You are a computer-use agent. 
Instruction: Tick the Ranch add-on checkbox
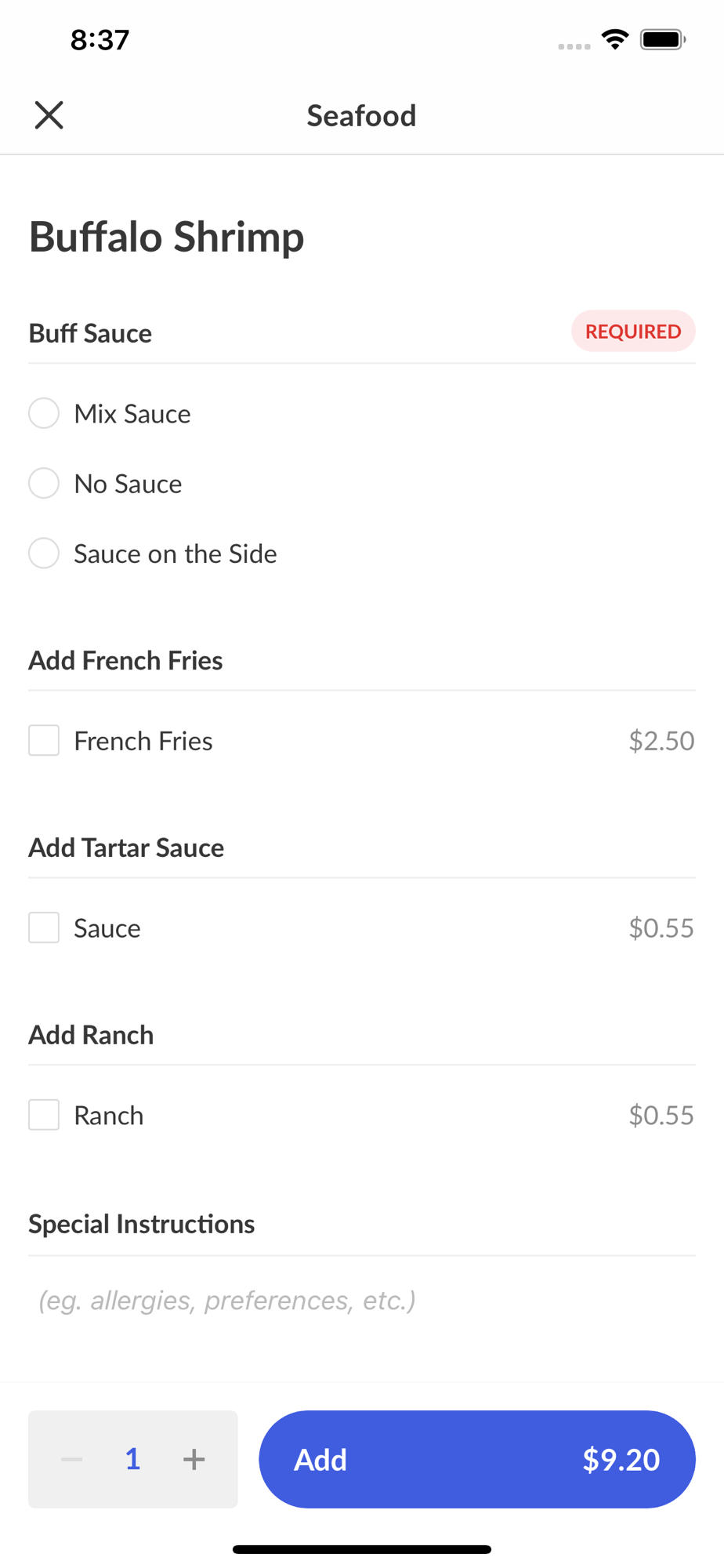(44, 1115)
